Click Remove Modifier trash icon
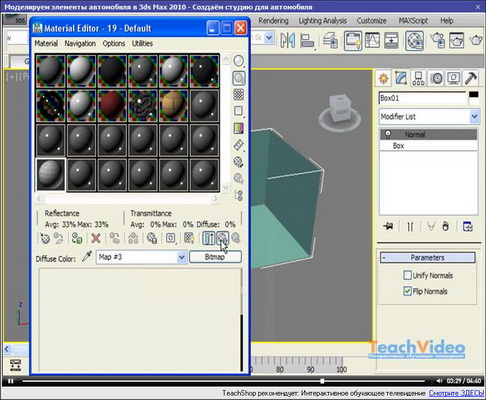 (x=445, y=227)
